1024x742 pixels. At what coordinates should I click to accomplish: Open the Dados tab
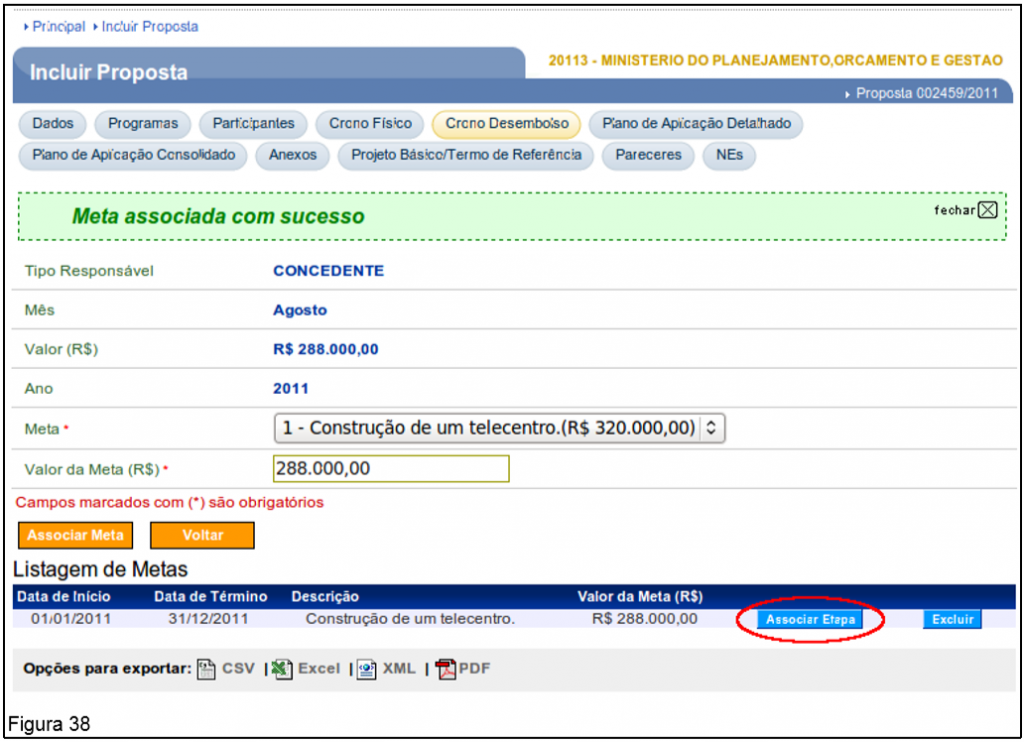point(53,124)
